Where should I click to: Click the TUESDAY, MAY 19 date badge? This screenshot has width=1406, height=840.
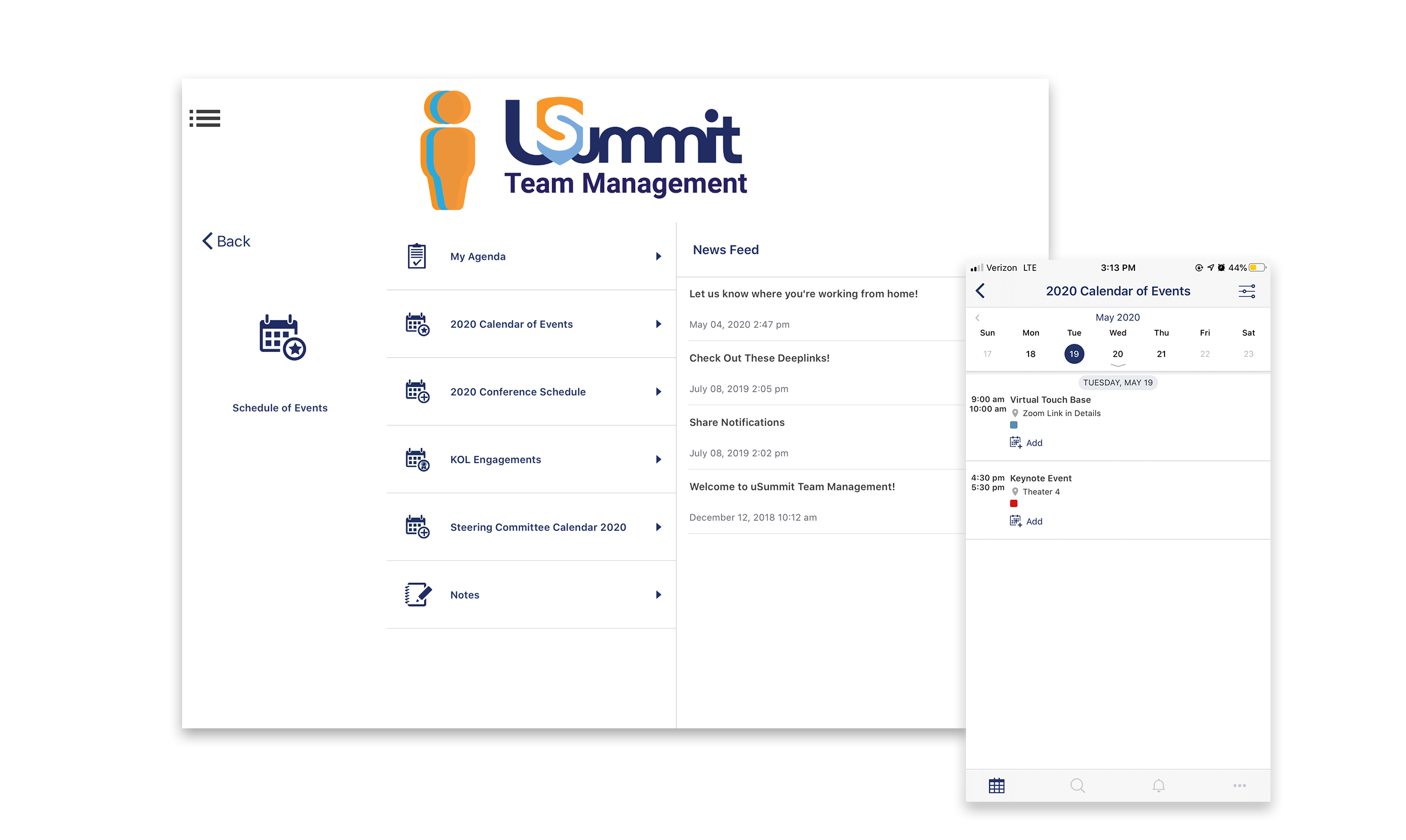click(x=1118, y=383)
